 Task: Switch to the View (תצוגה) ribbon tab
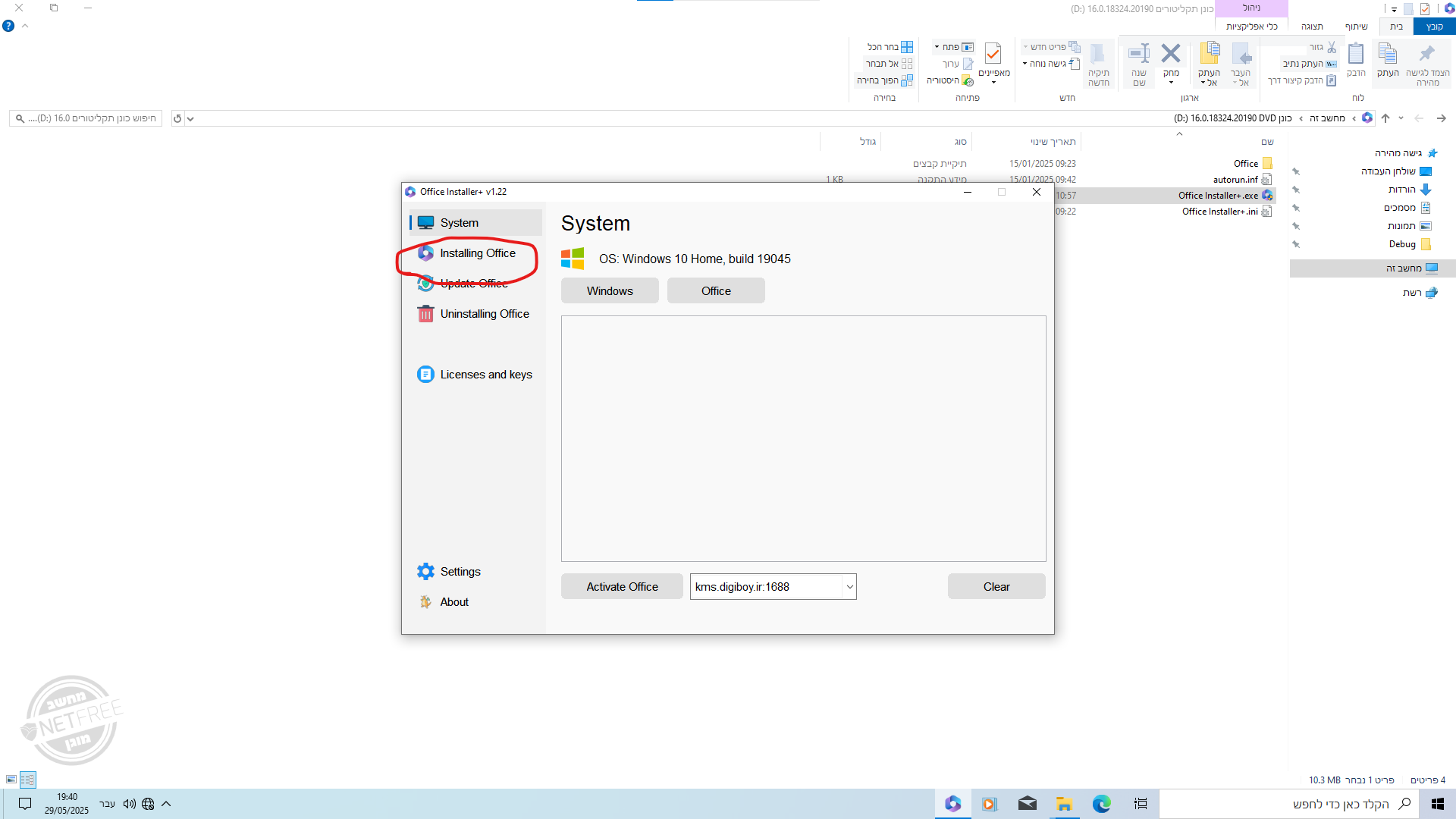[1312, 27]
